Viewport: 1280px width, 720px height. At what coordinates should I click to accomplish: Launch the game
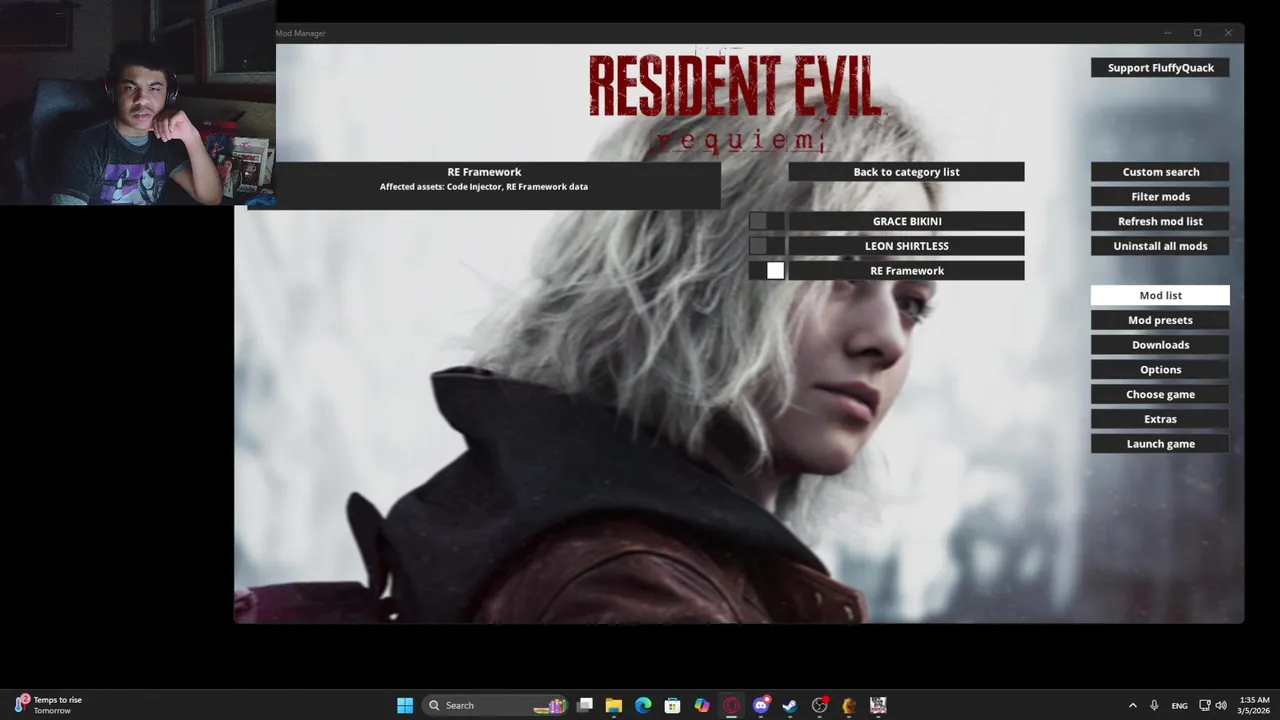(1160, 443)
